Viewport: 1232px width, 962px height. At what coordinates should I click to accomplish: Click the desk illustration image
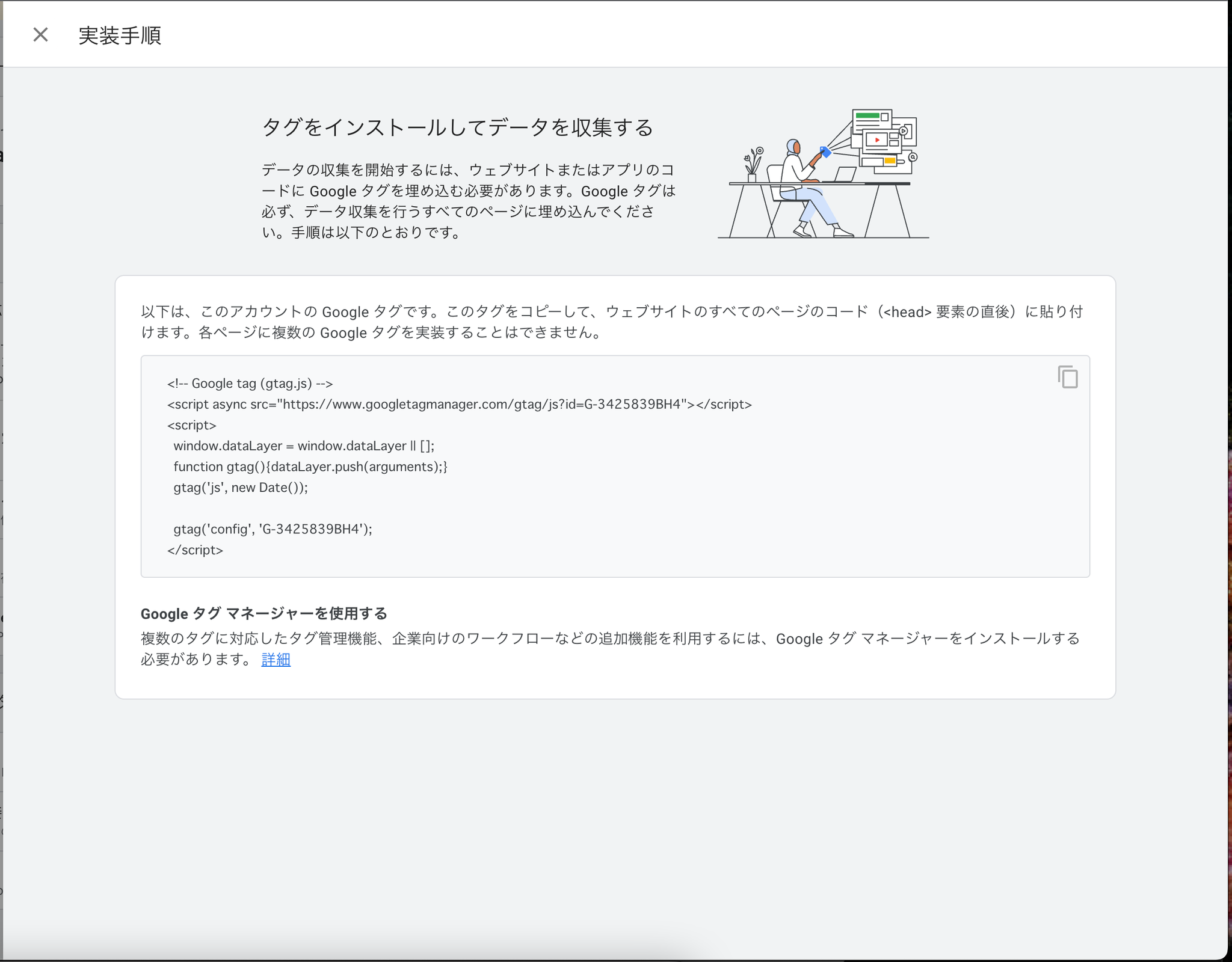tap(824, 174)
